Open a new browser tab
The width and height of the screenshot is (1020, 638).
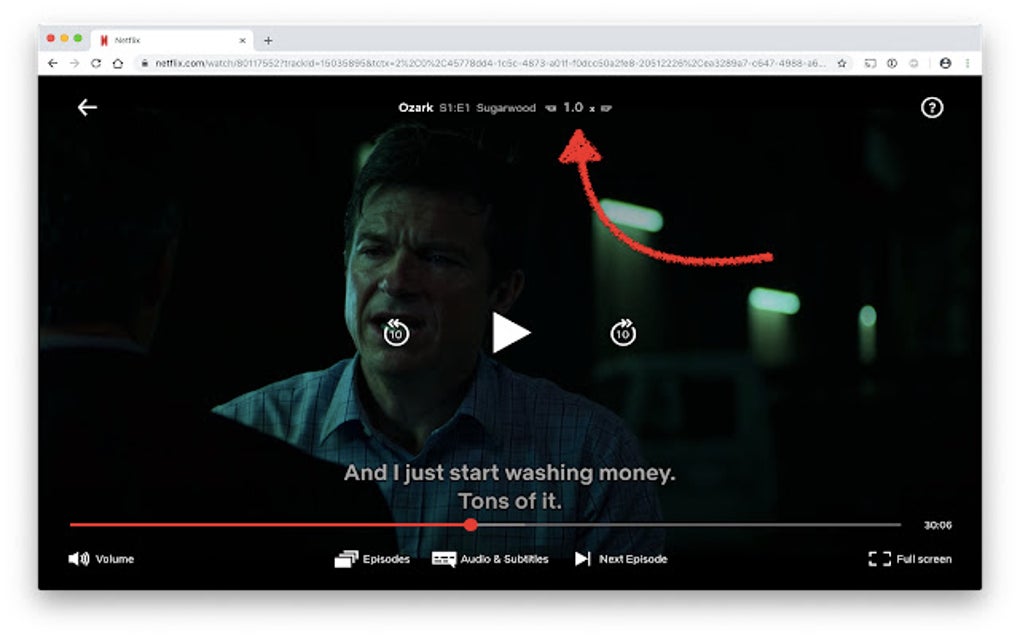268,40
